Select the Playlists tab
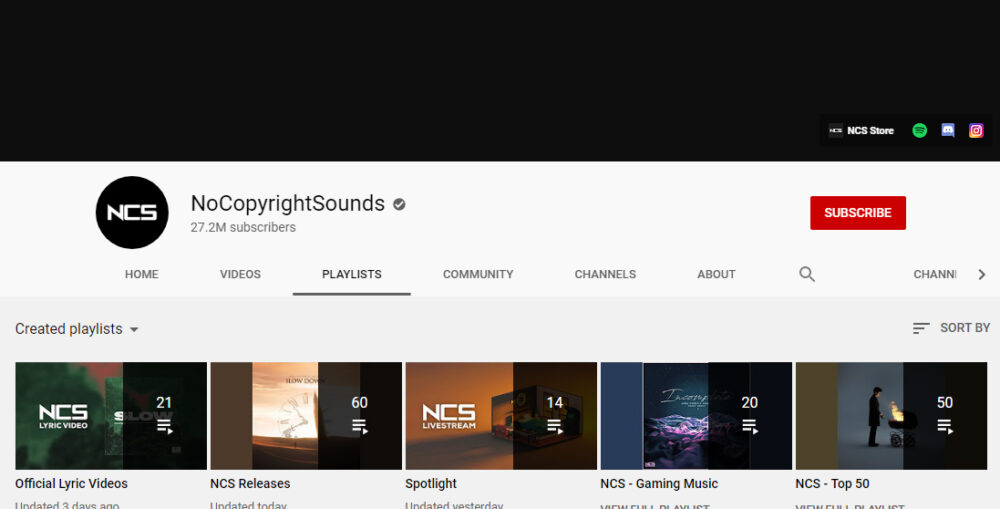1000x509 pixels. [x=351, y=274]
